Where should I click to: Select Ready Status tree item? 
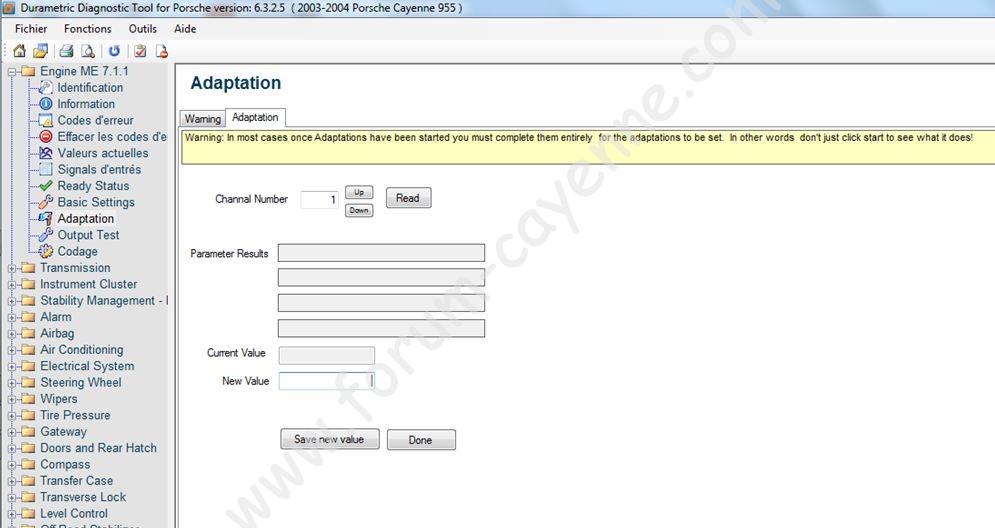tap(93, 186)
